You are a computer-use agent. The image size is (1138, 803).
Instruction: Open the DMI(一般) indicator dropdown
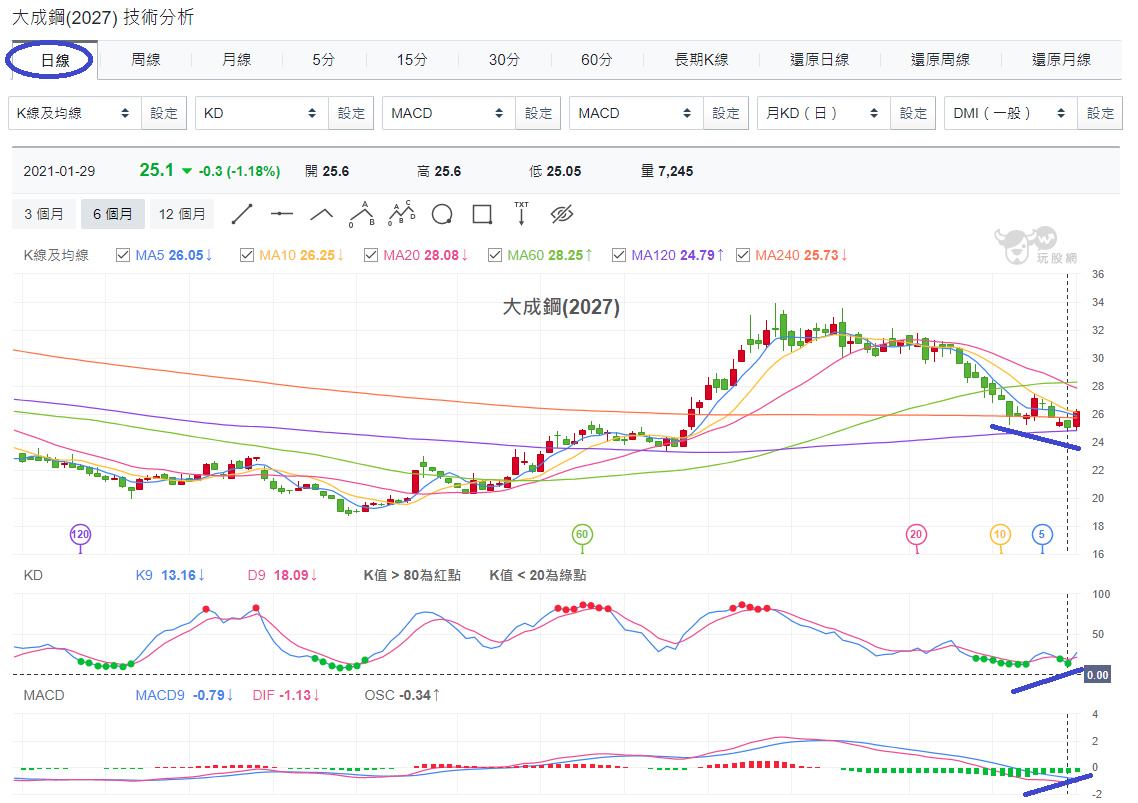1011,113
